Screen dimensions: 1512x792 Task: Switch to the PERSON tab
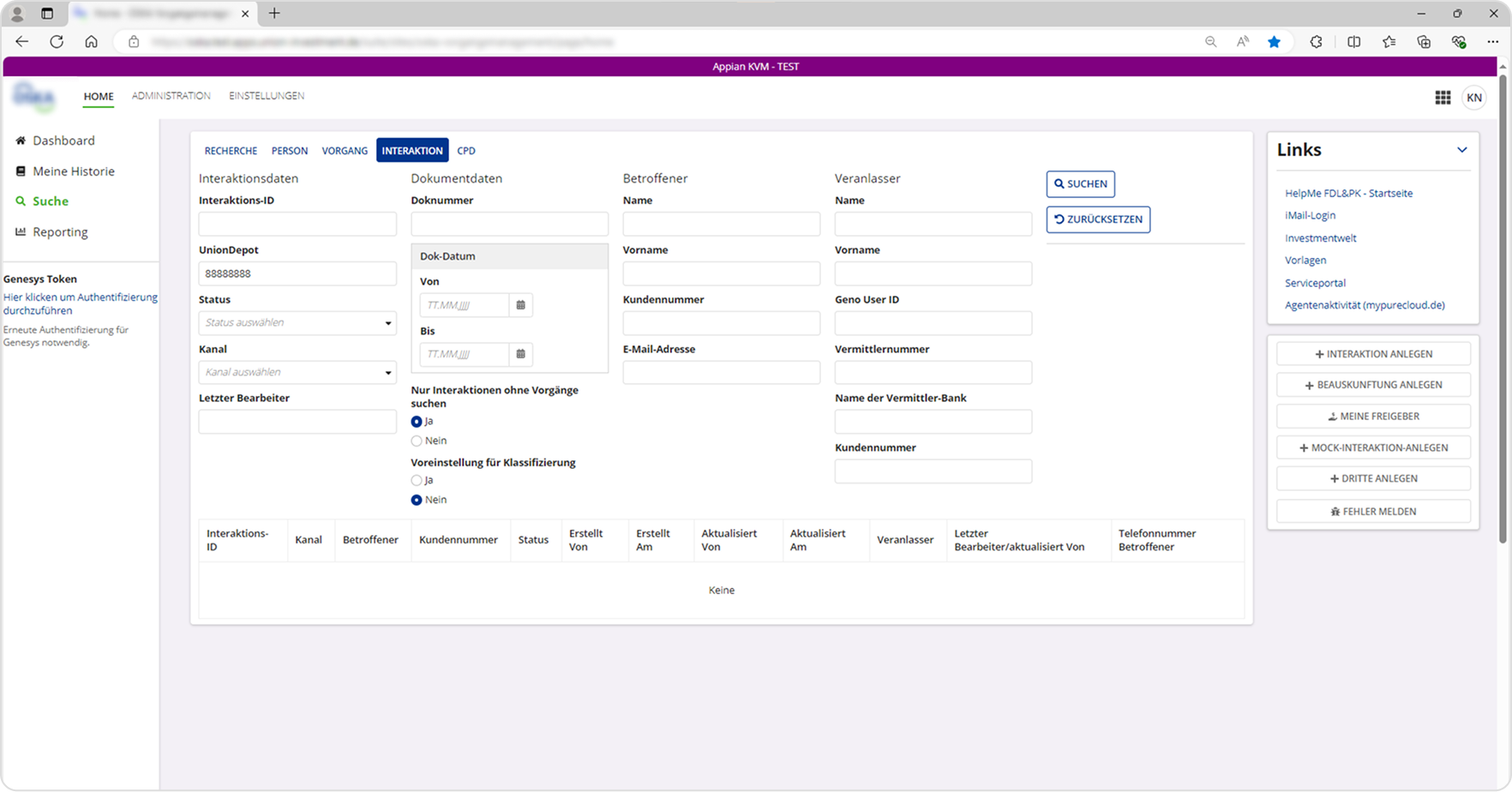(290, 151)
